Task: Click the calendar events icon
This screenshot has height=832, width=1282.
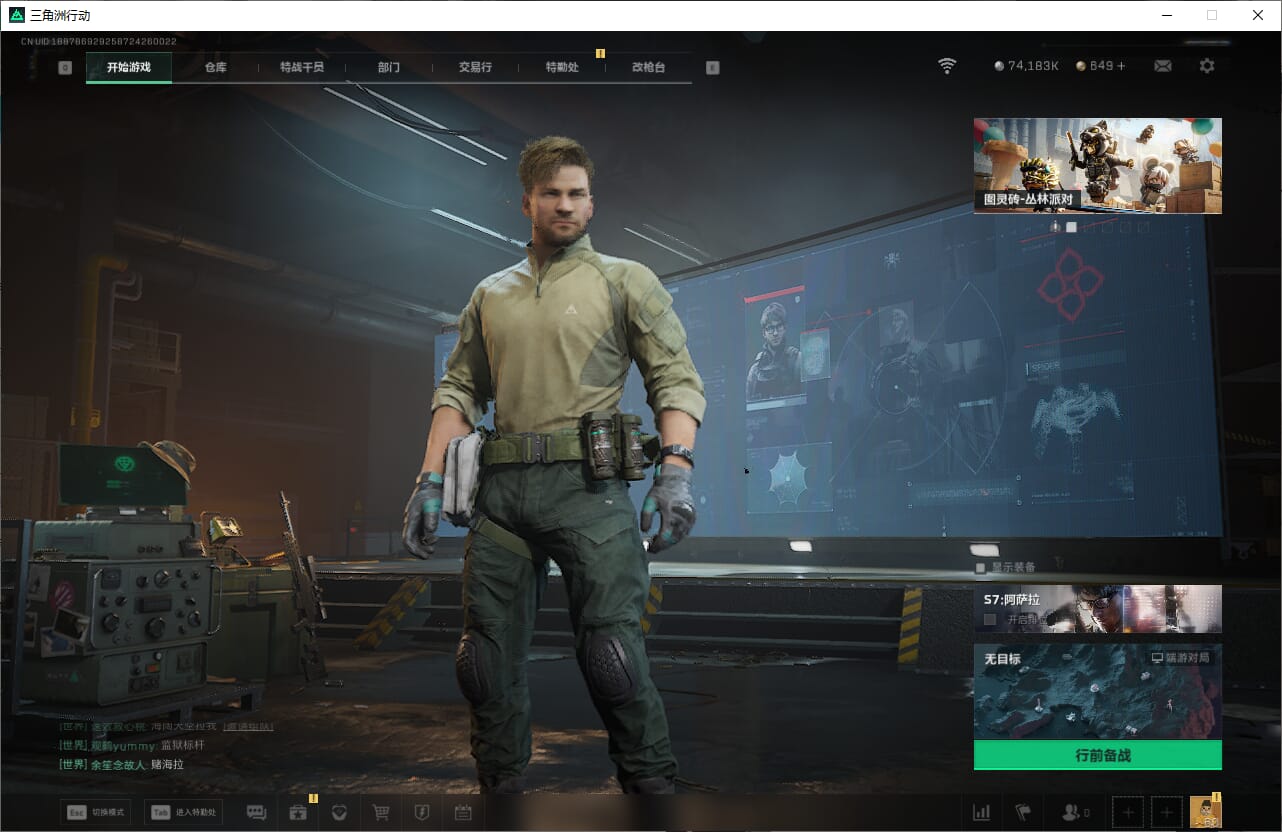Action: click(x=462, y=813)
